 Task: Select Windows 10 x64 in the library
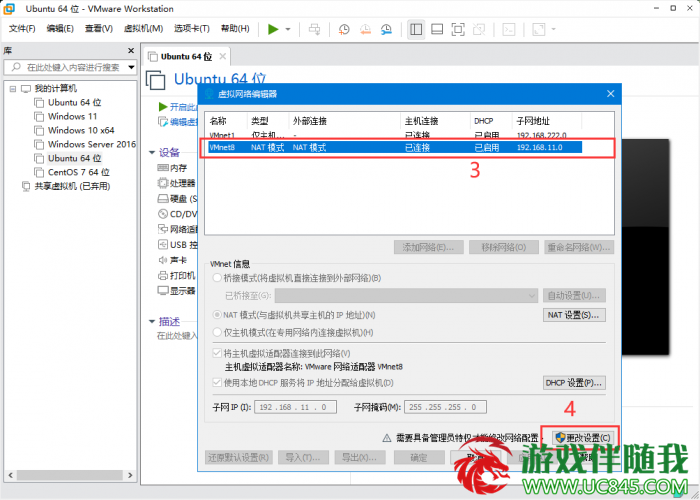coord(81,130)
